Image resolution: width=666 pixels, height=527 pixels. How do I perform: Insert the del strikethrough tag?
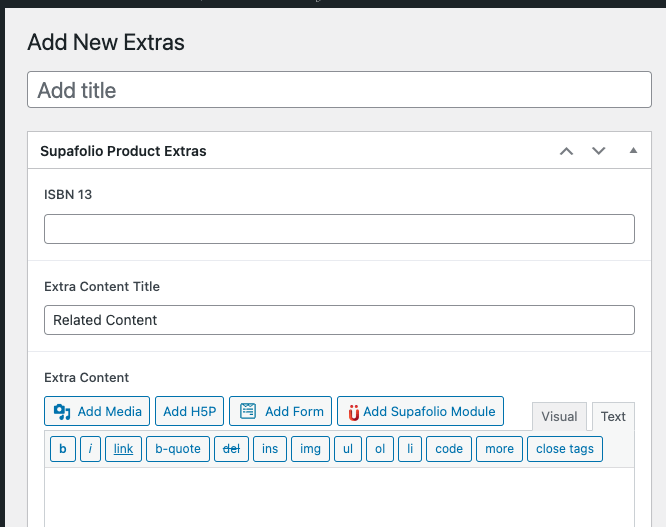231,449
